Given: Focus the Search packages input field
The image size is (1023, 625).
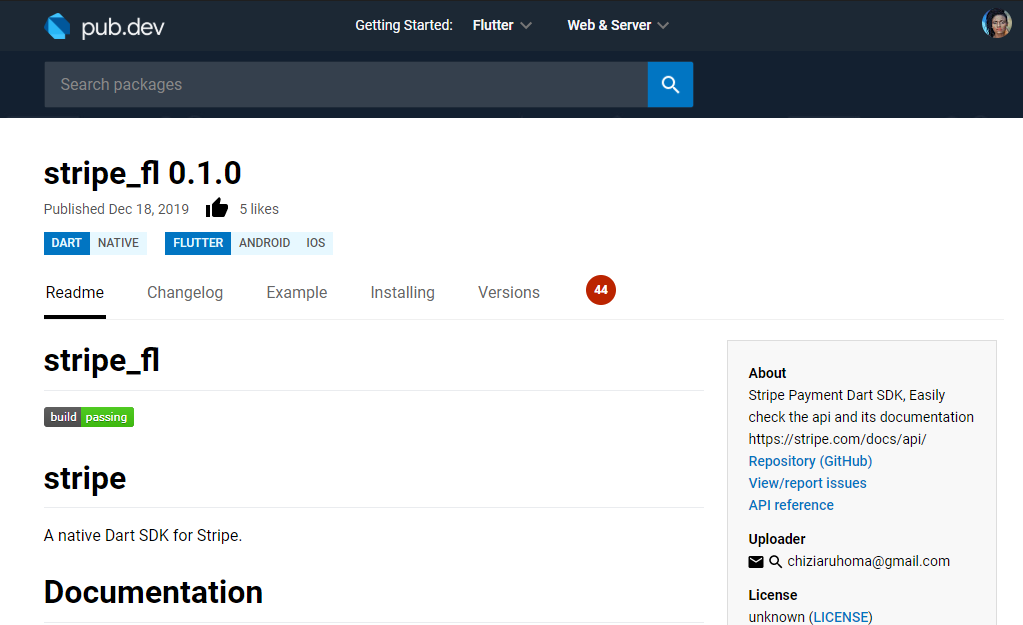Looking at the screenshot, I should [x=346, y=84].
